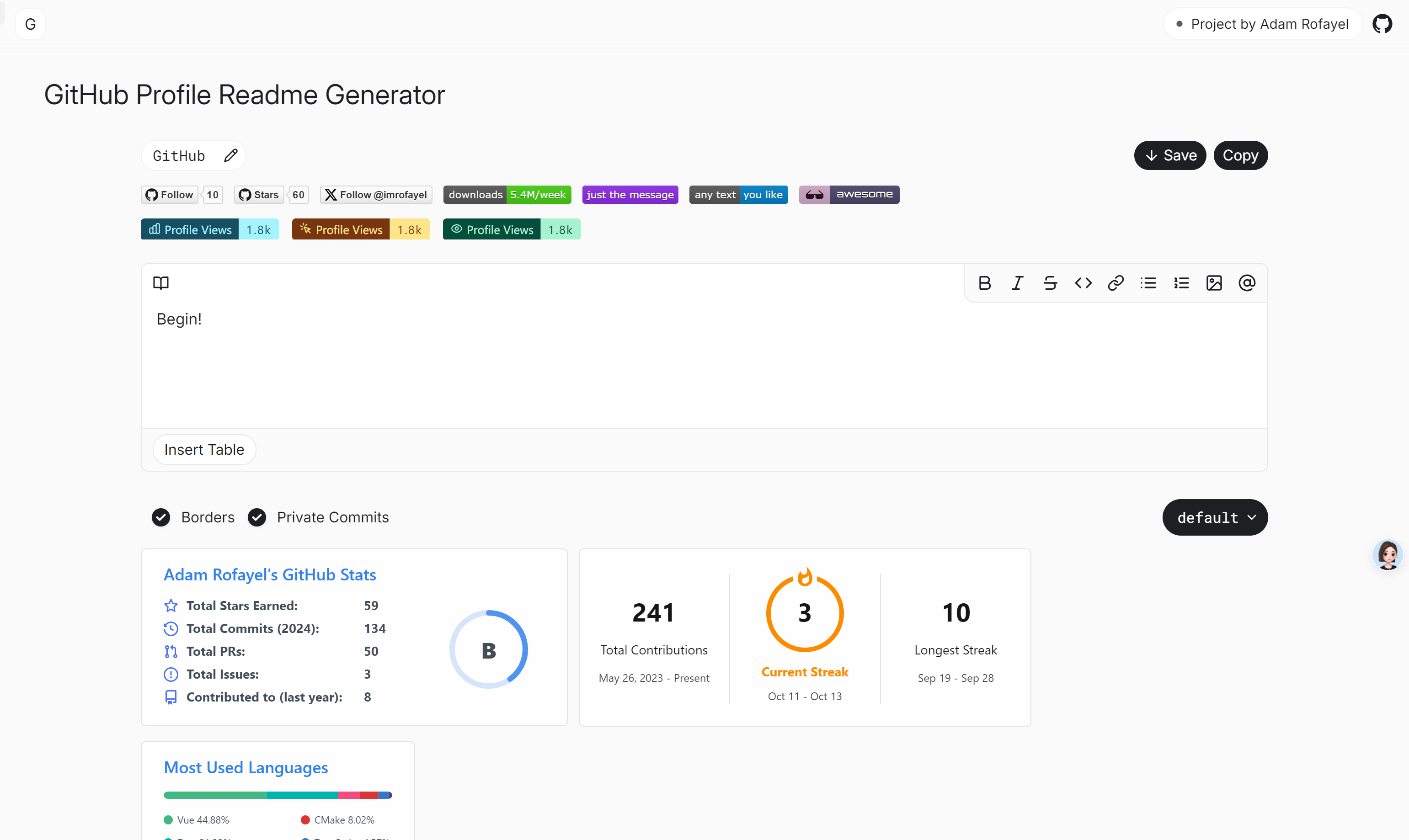Select the purple just the message badge
The height and width of the screenshot is (840, 1409).
630,195
